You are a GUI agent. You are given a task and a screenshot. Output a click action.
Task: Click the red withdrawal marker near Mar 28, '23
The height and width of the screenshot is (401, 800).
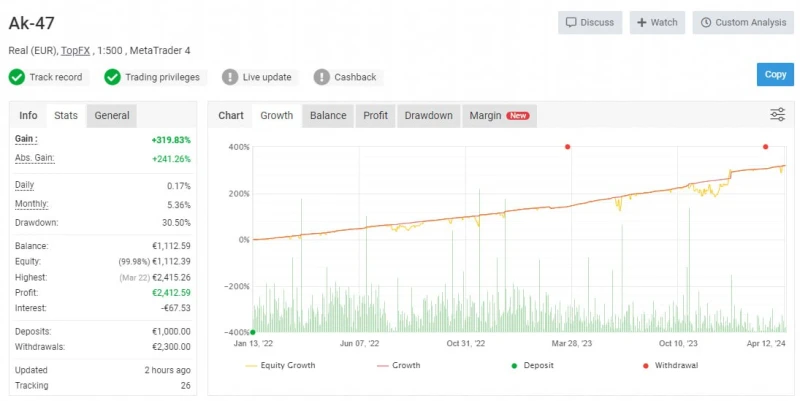point(567,147)
